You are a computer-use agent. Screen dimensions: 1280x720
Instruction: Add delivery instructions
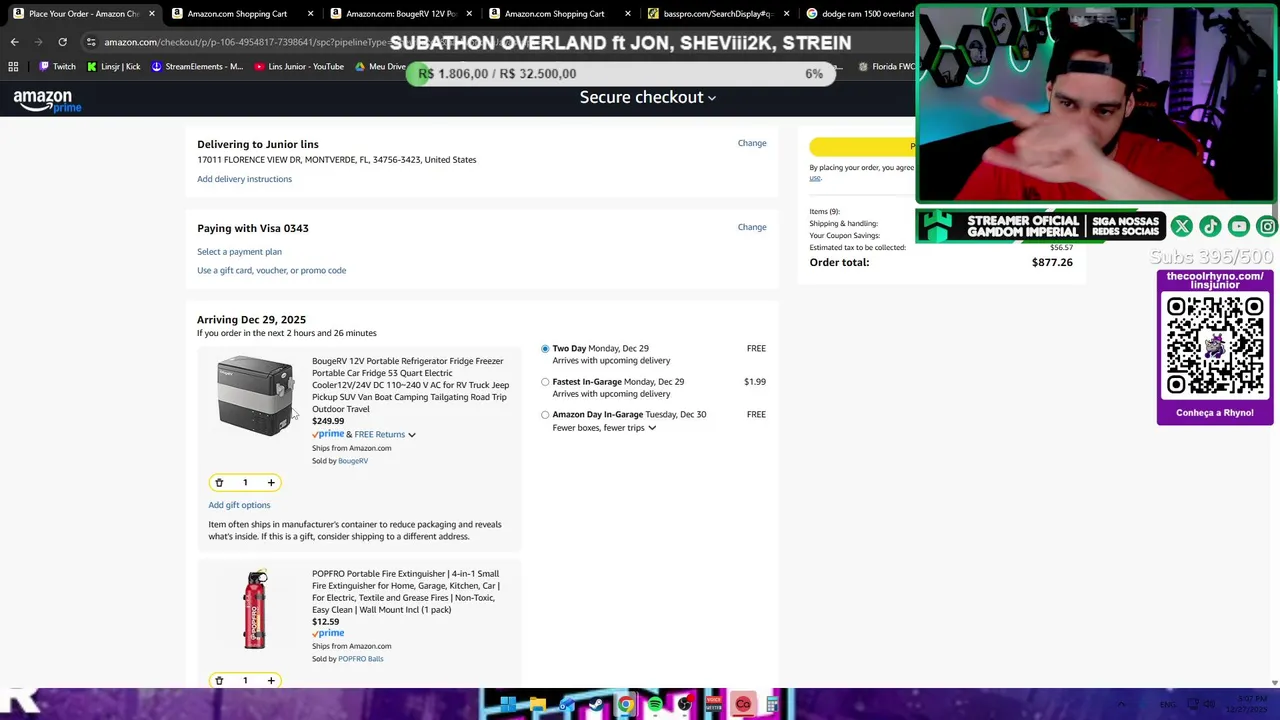(244, 179)
